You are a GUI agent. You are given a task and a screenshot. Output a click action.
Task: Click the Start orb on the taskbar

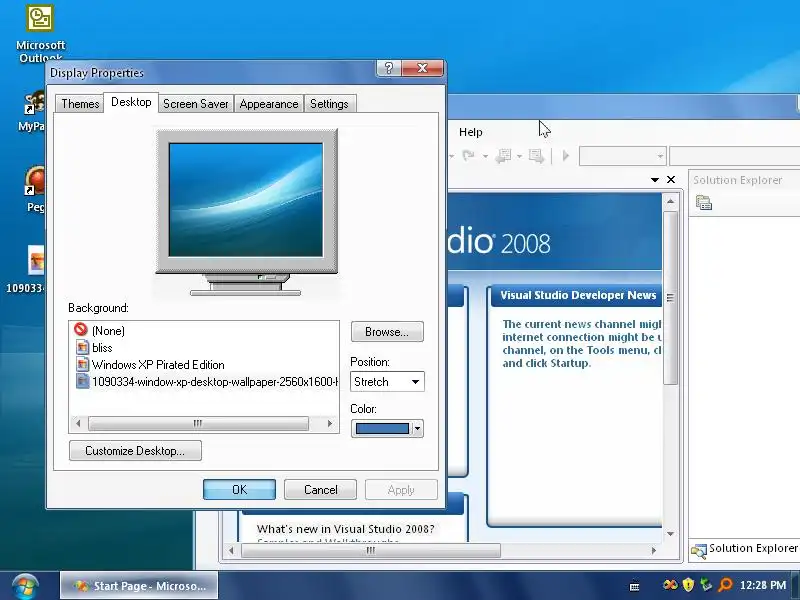pos(25,586)
